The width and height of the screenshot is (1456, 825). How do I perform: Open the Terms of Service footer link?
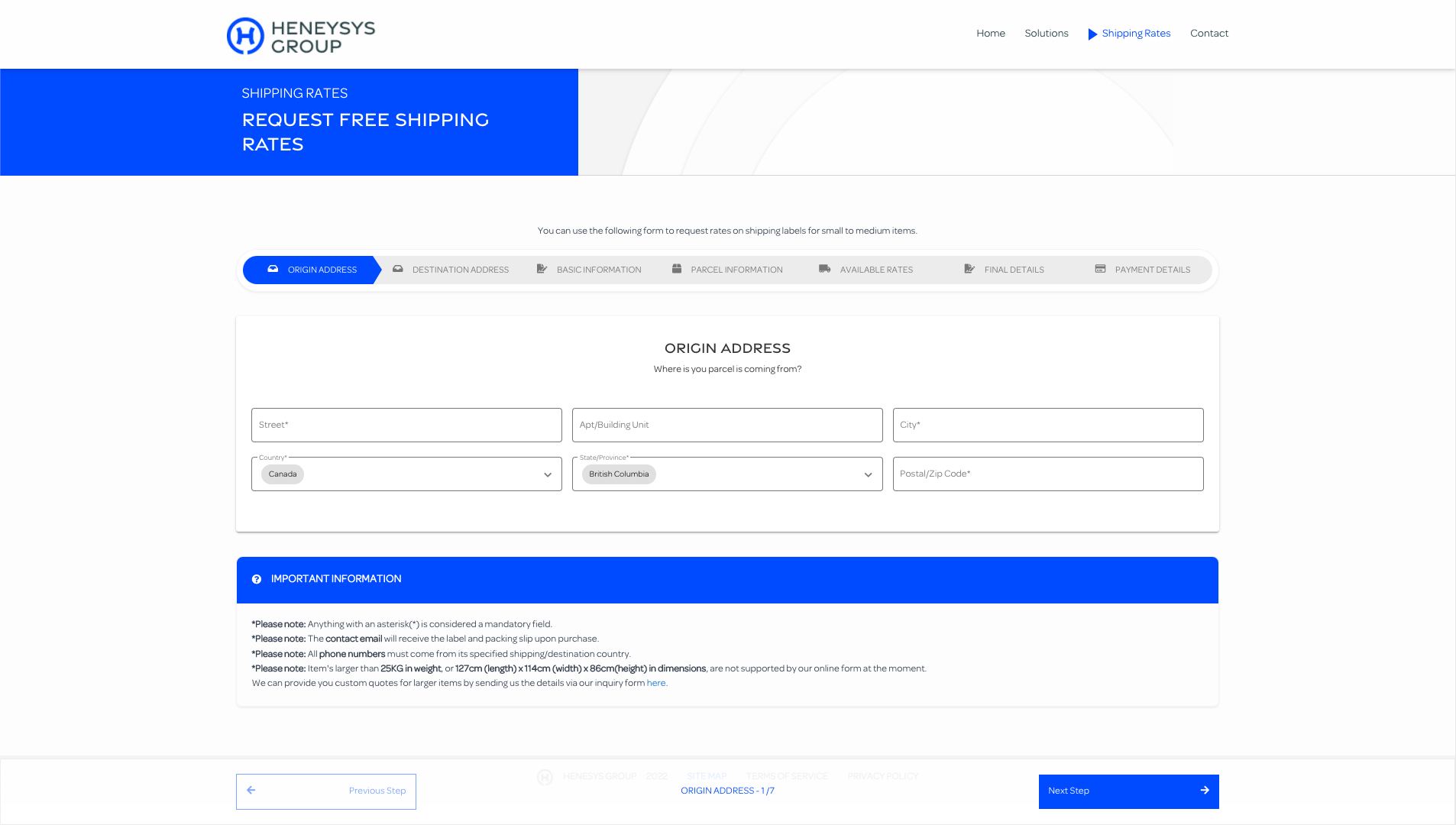click(x=787, y=776)
